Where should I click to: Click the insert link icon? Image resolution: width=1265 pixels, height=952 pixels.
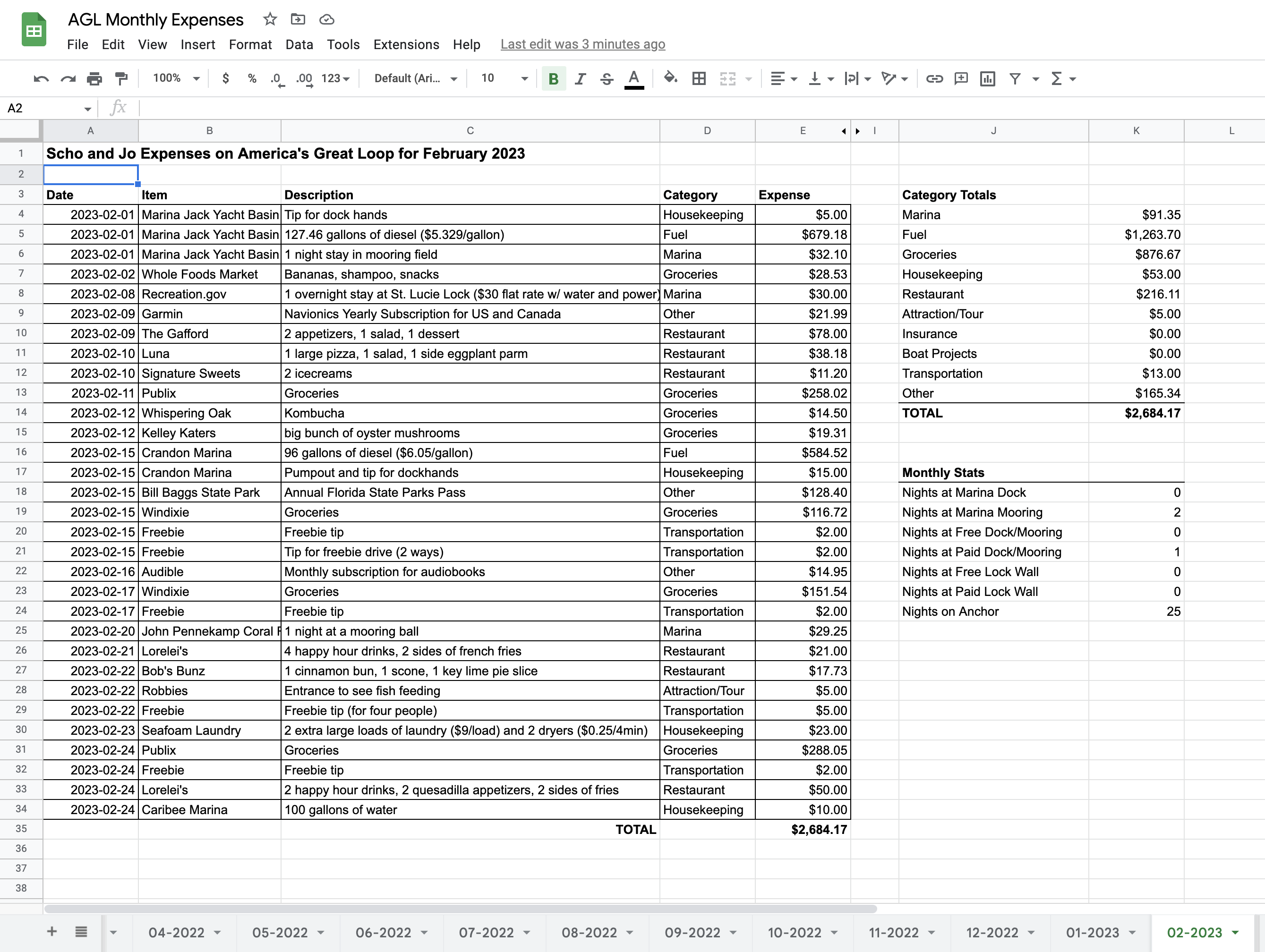click(934, 78)
